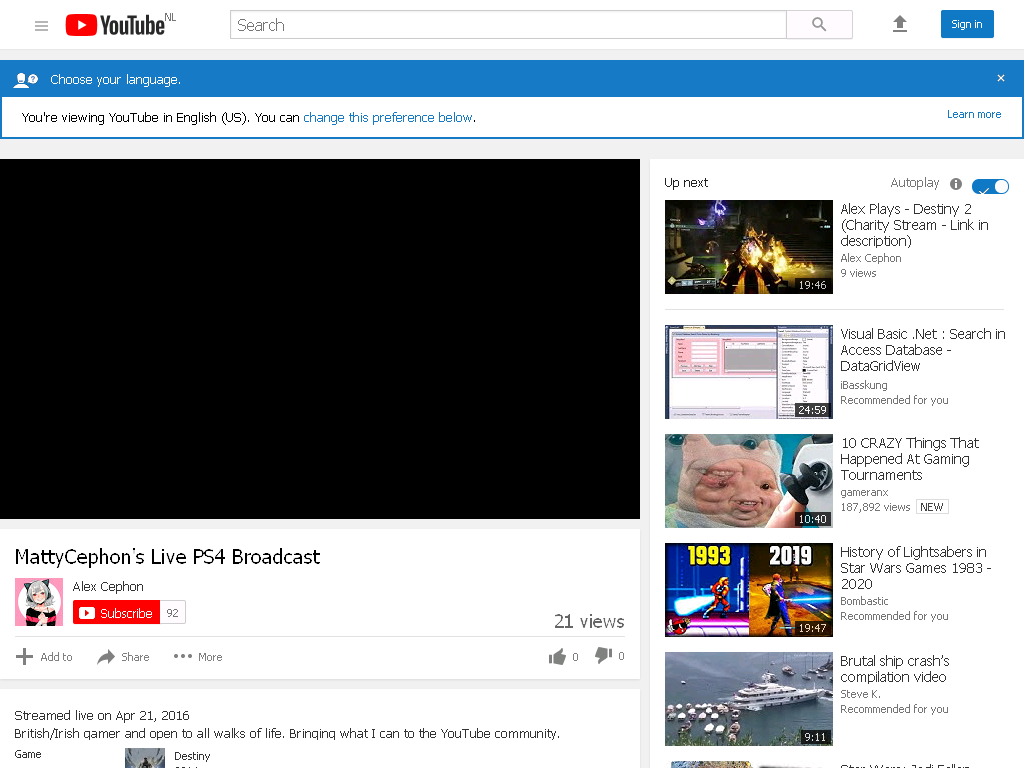Click the Autoplay info icon

[956, 184]
